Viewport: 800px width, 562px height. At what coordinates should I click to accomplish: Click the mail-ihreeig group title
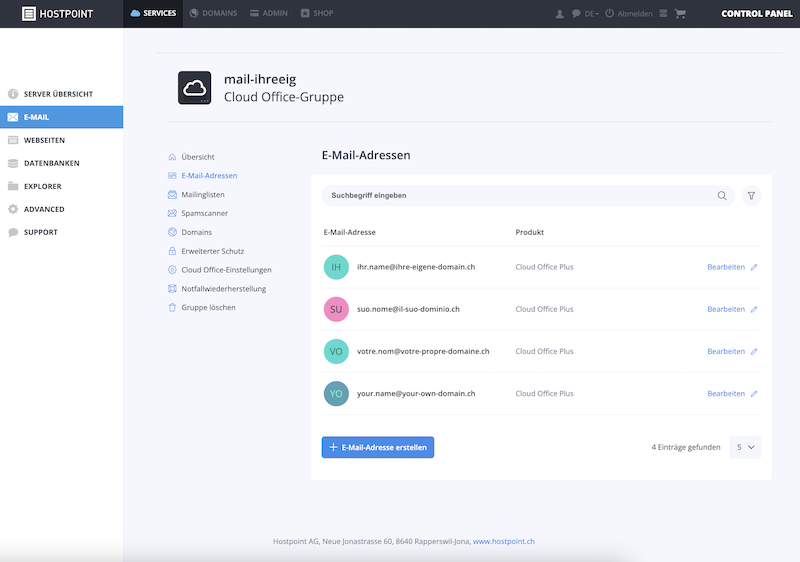coord(260,80)
